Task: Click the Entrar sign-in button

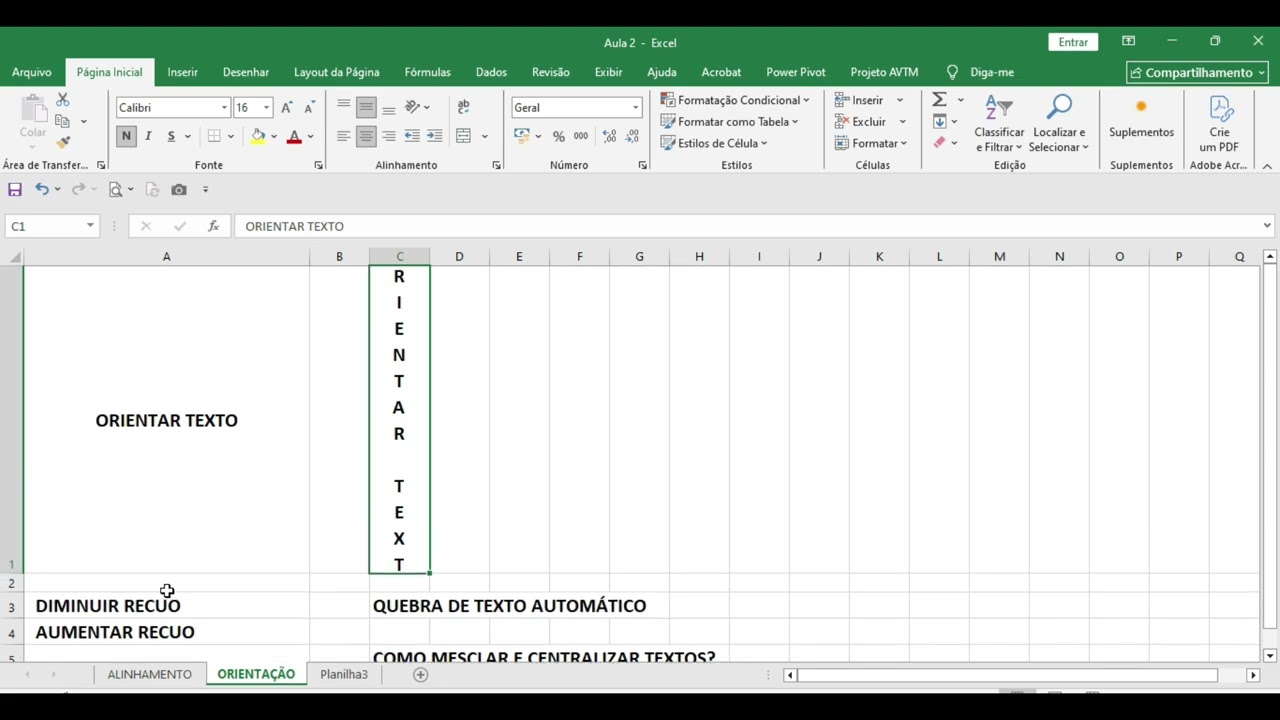Action: (x=1073, y=42)
